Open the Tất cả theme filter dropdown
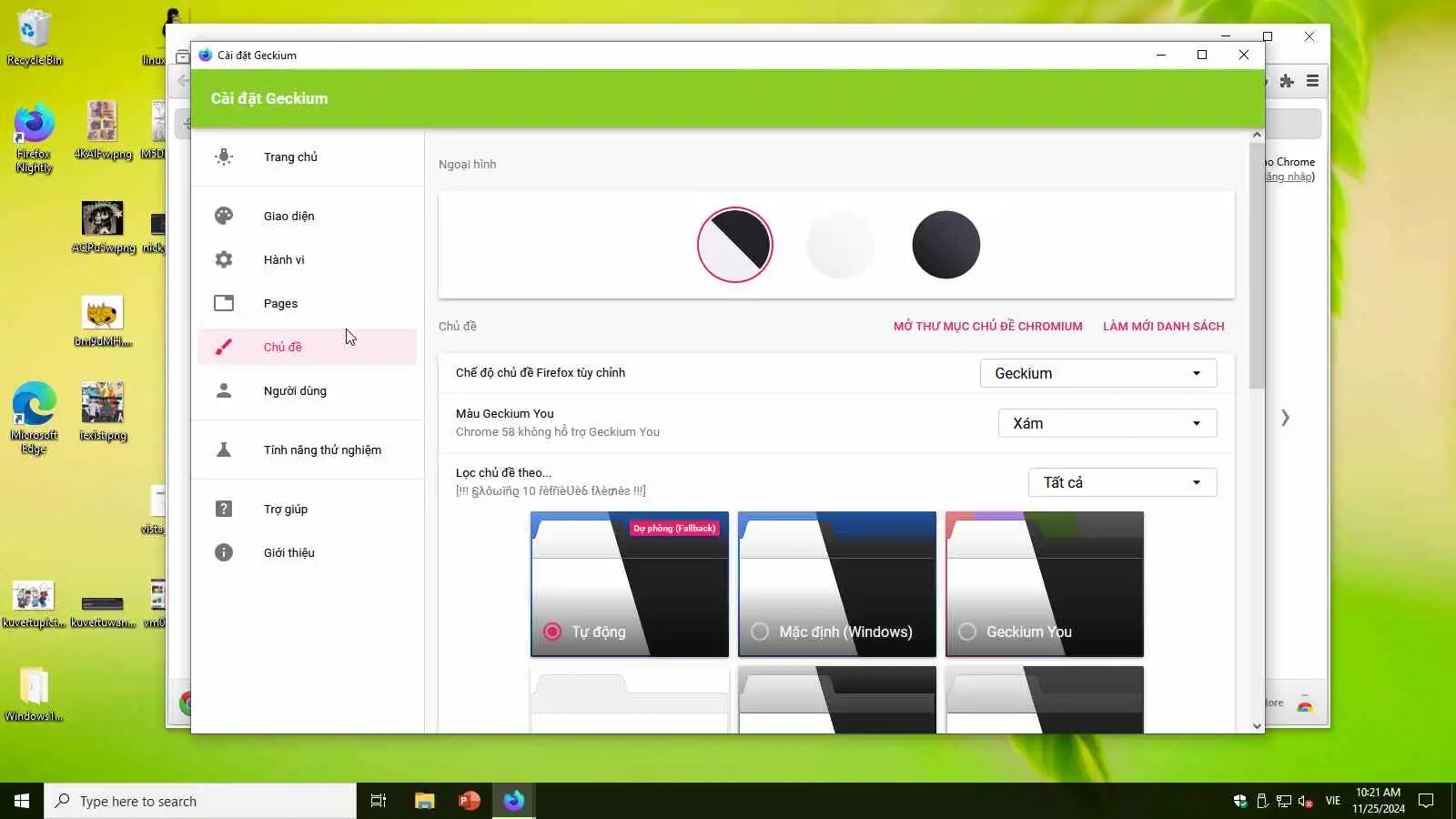This screenshot has height=819, width=1456. (1123, 482)
